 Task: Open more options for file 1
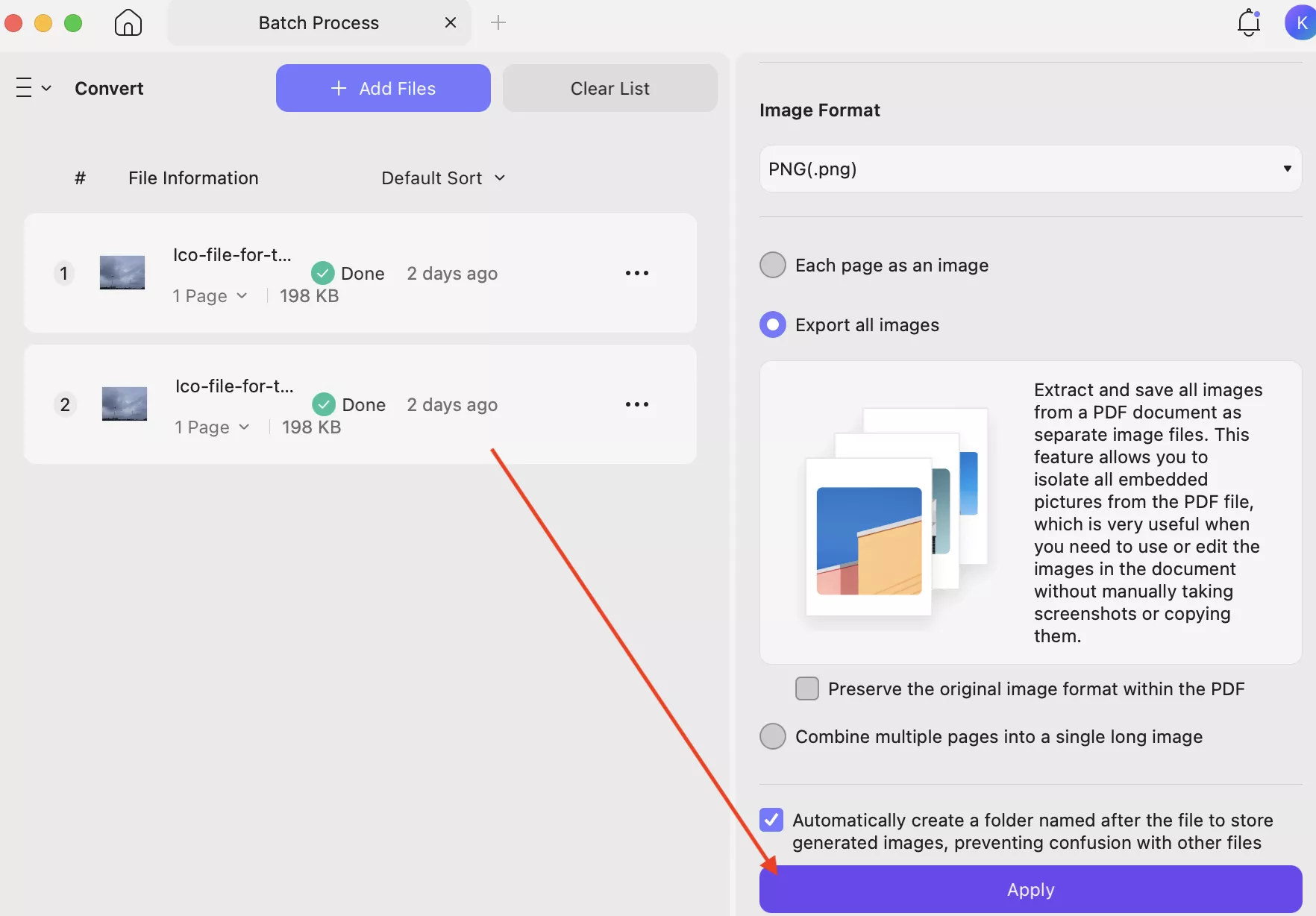(x=636, y=273)
